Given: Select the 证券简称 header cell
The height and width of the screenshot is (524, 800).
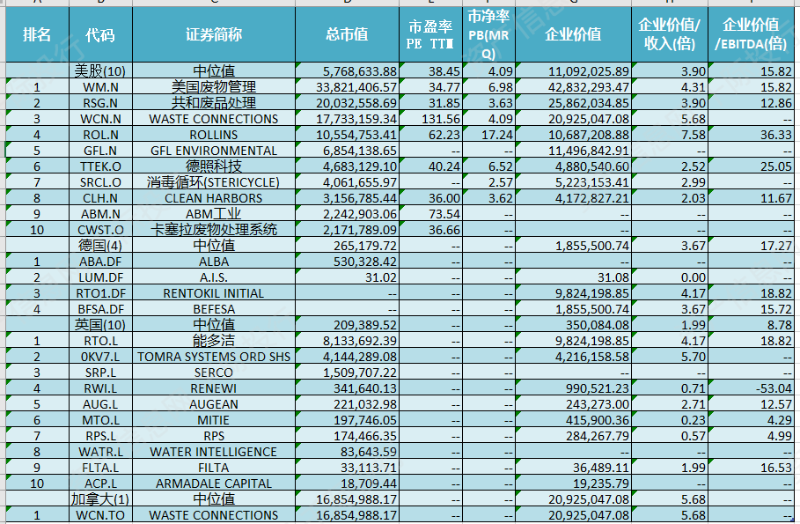Looking at the screenshot, I should click(214, 35).
